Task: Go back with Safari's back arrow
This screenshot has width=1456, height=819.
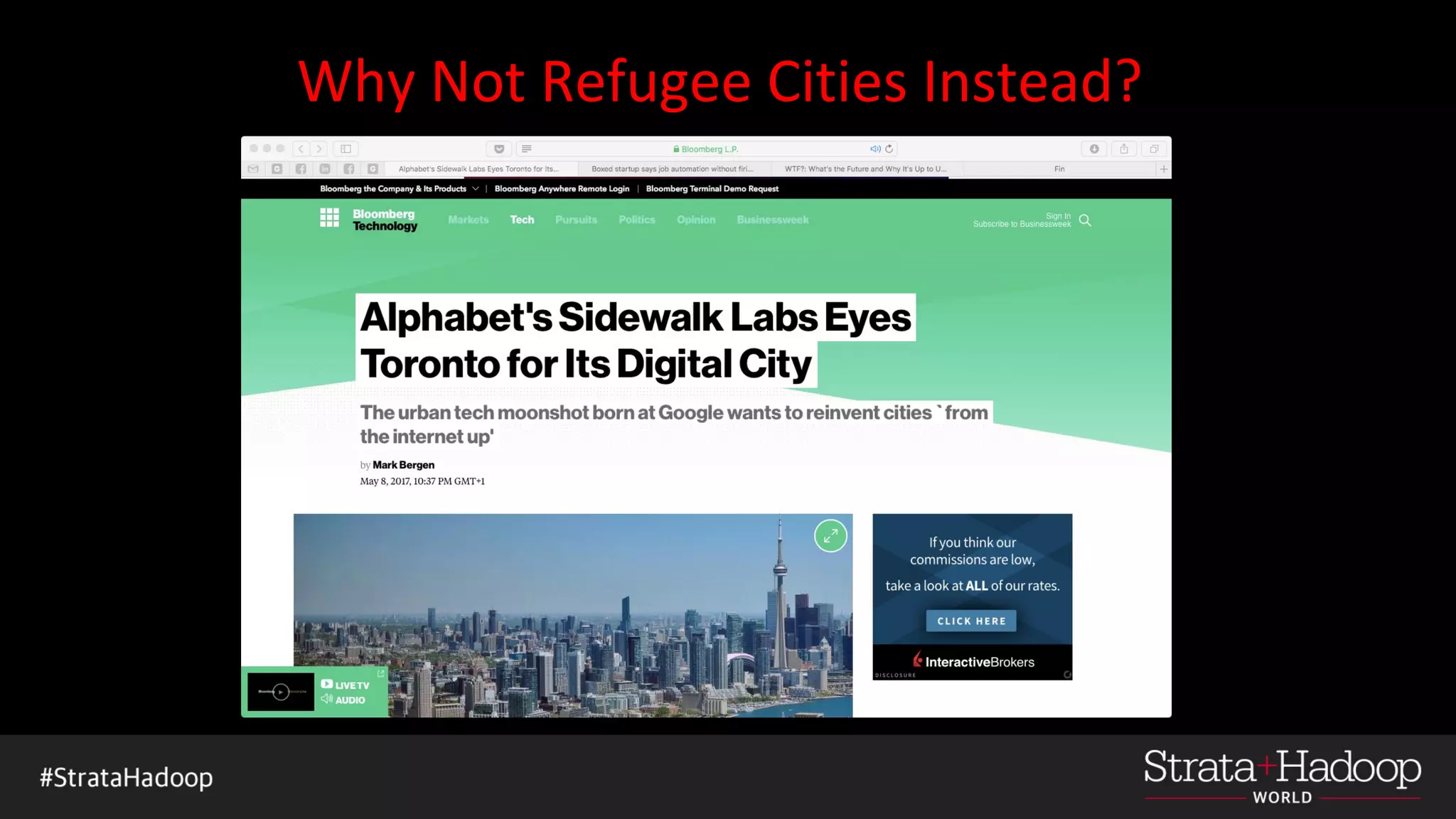Action: coord(301,149)
